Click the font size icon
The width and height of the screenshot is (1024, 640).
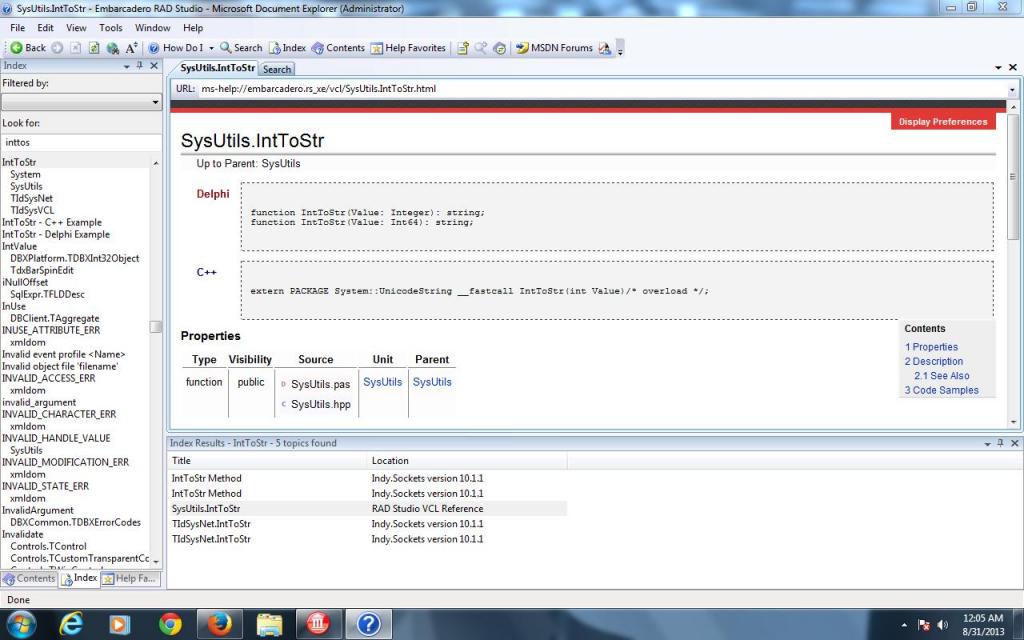click(131, 48)
